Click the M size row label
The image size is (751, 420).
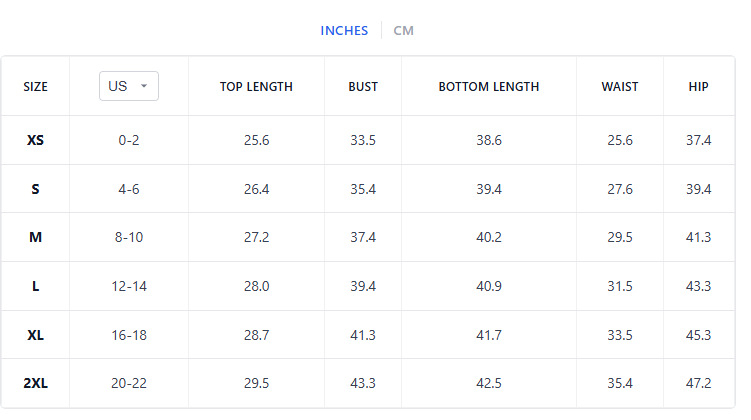[35, 237]
